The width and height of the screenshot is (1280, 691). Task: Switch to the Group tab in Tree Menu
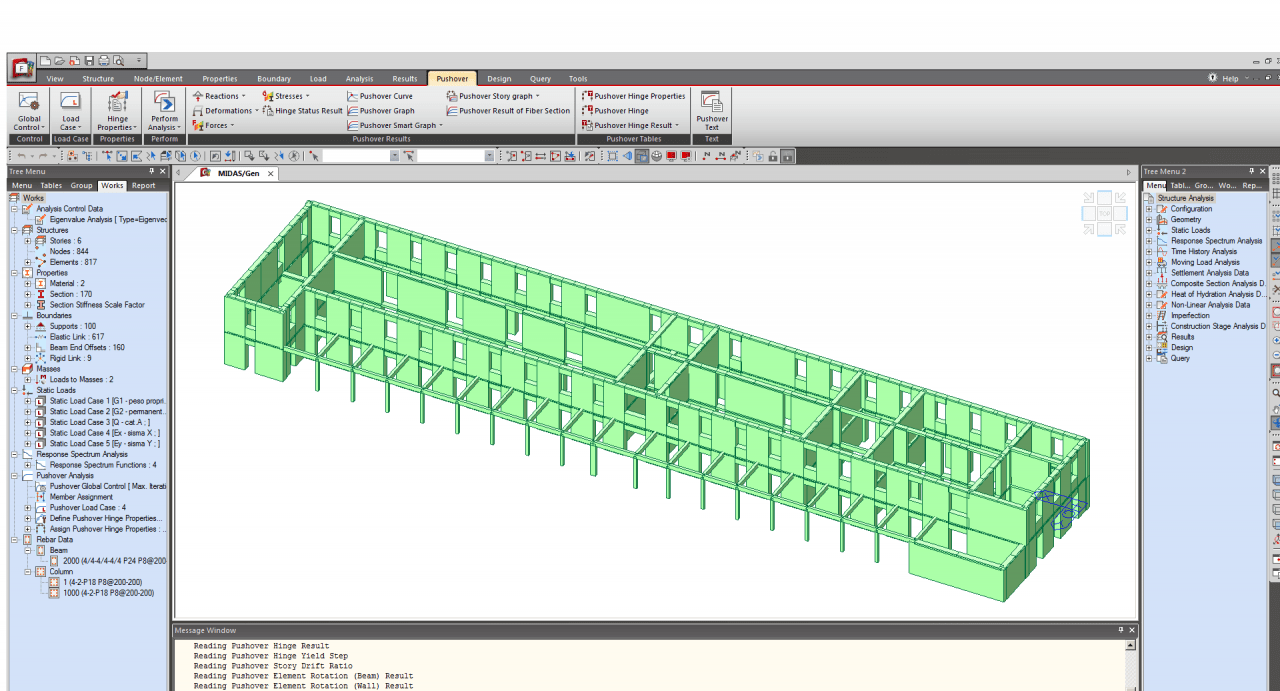(81, 186)
